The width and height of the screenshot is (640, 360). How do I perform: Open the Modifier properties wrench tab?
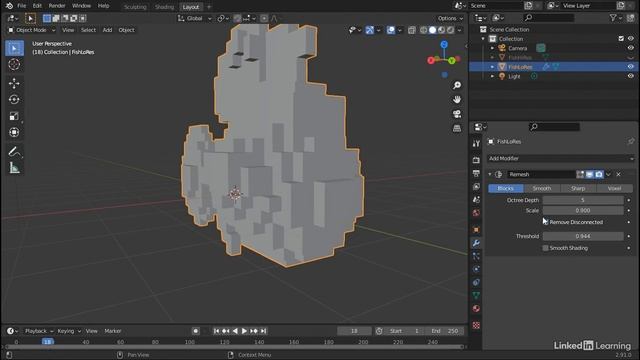coord(476,243)
